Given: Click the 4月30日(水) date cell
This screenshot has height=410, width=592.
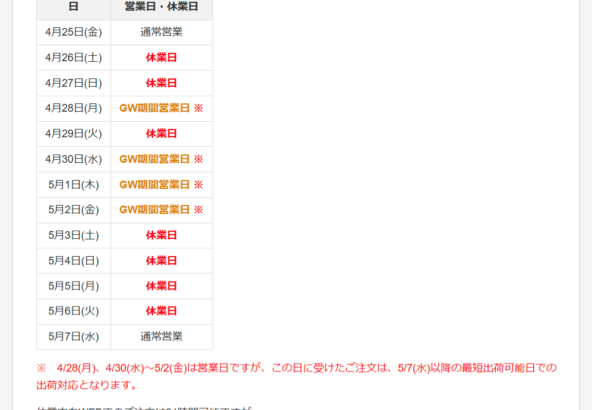Looking at the screenshot, I should click(x=74, y=159).
